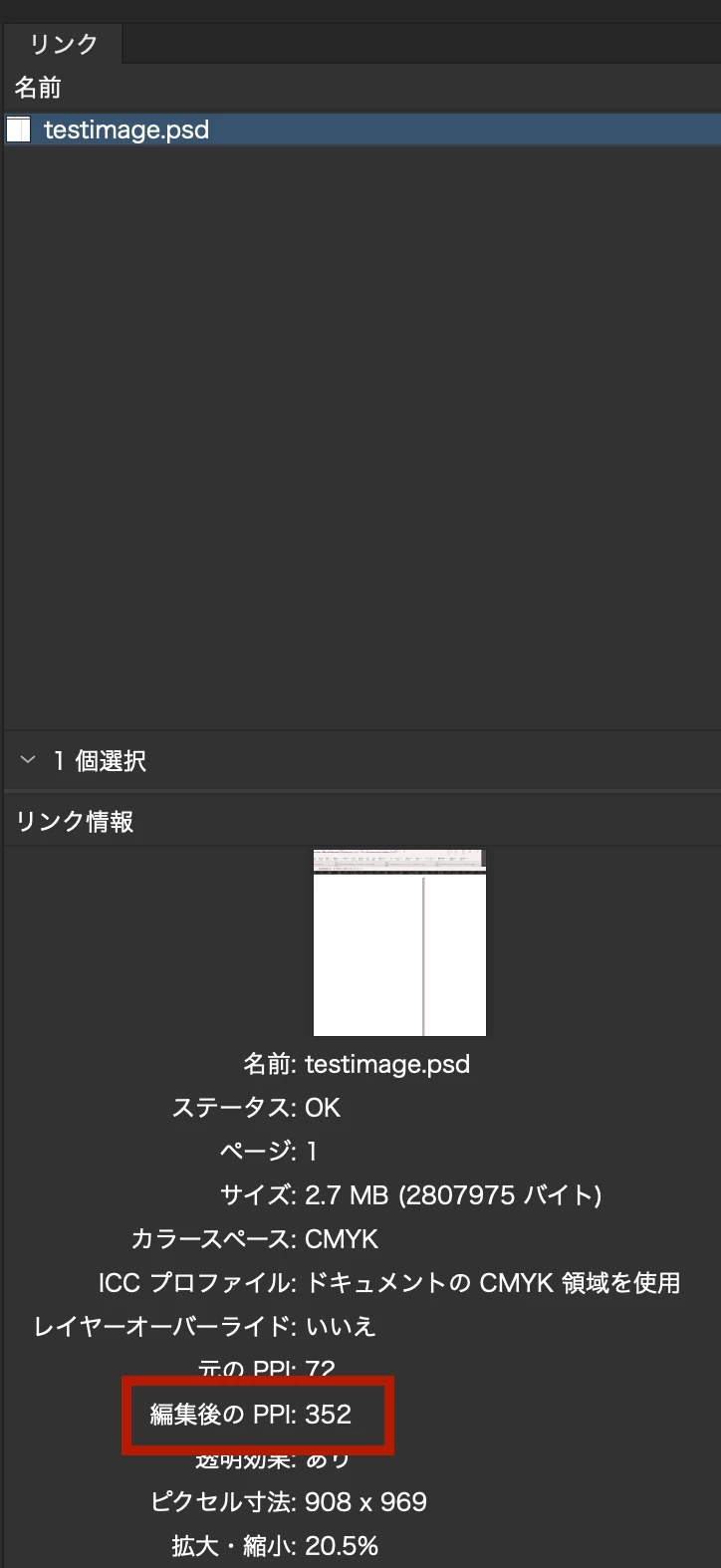Click the ページ: 1 value
Image resolution: width=721 pixels, height=1568 pixels.
coord(311,1152)
